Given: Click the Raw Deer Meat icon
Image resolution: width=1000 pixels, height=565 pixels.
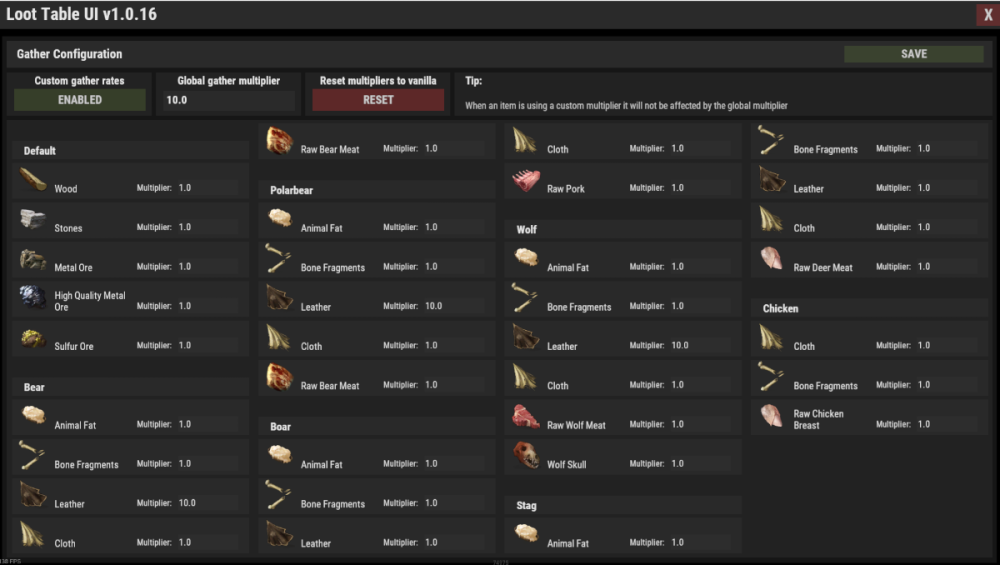Looking at the screenshot, I should (772, 260).
